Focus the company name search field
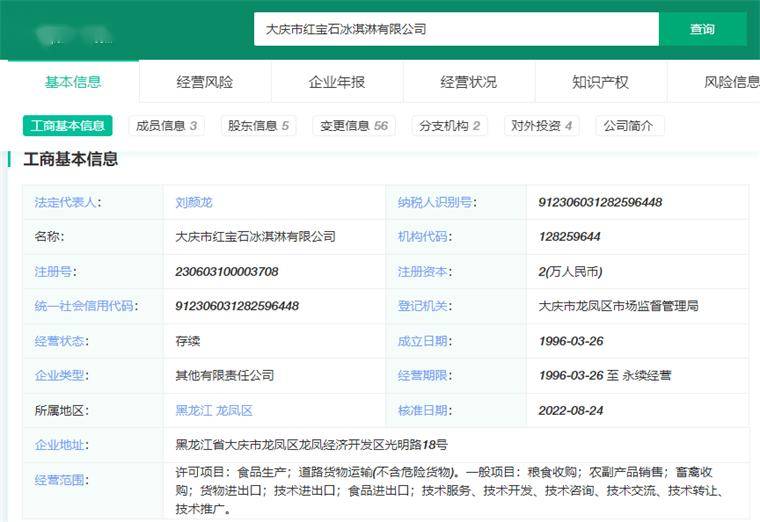Image resolution: width=760 pixels, height=522 pixels. coord(456,29)
